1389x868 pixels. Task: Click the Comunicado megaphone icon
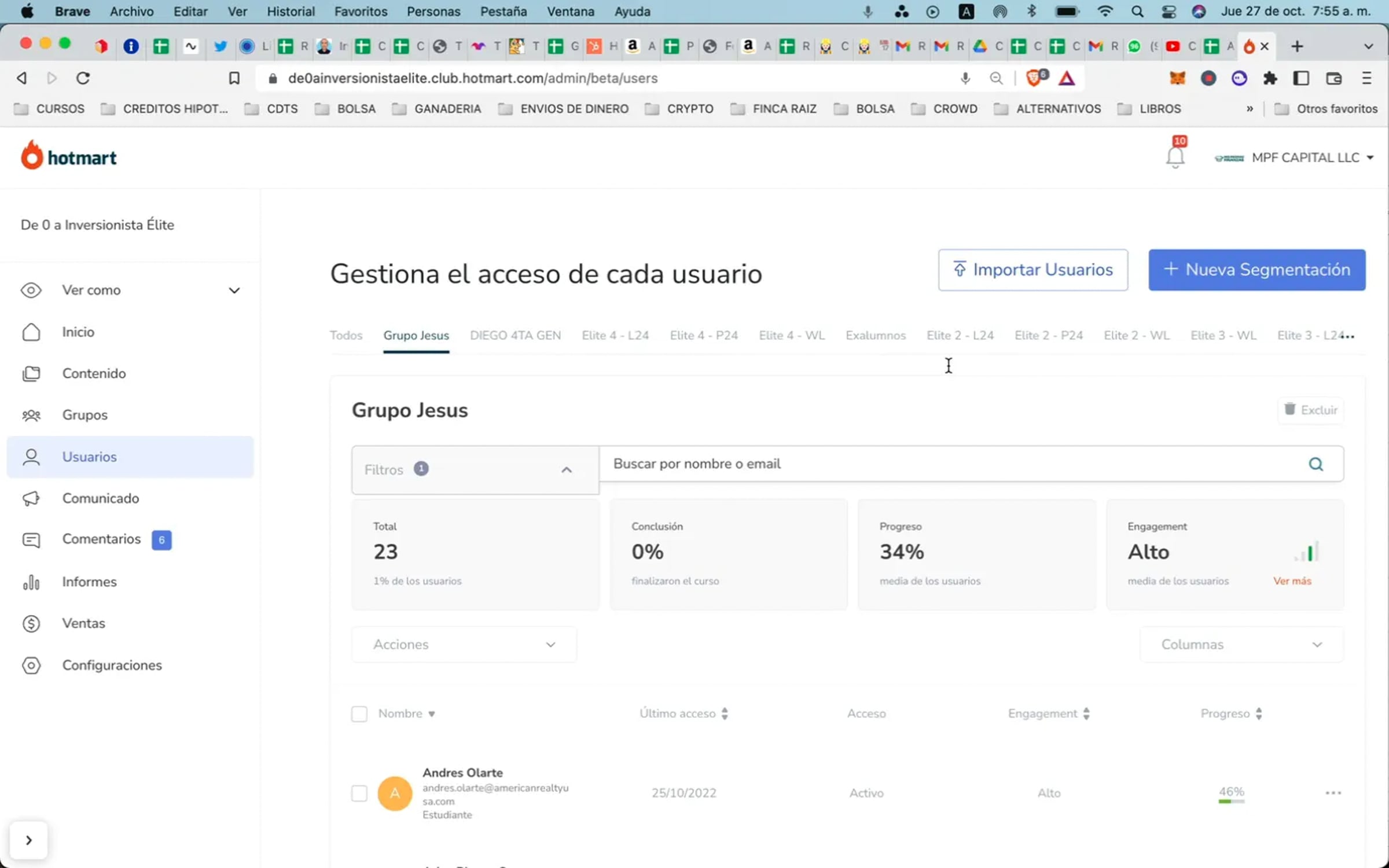click(x=31, y=498)
